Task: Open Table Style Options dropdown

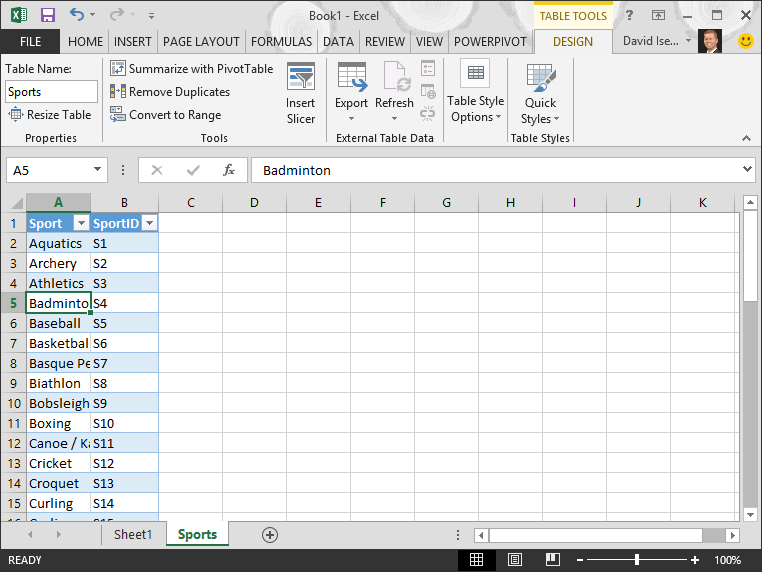Action: point(475,92)
